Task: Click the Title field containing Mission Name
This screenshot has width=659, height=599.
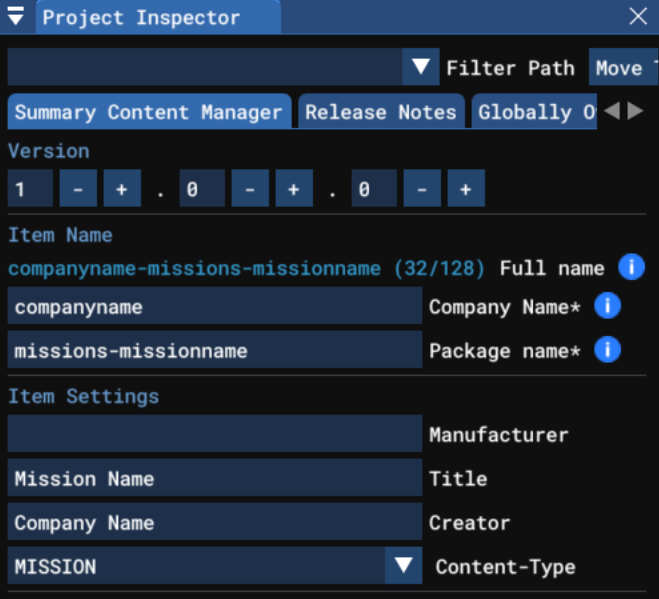Action: 214,478
